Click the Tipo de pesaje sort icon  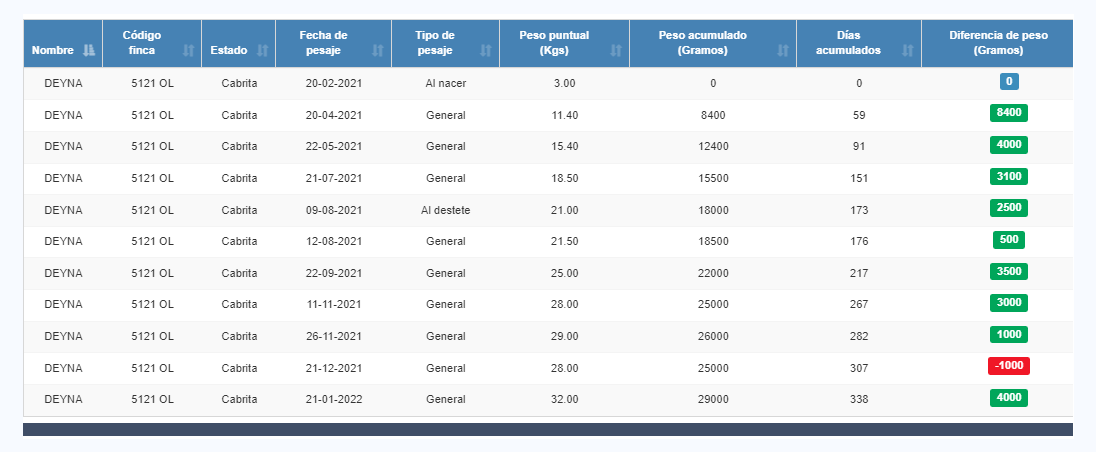[486, 50]
